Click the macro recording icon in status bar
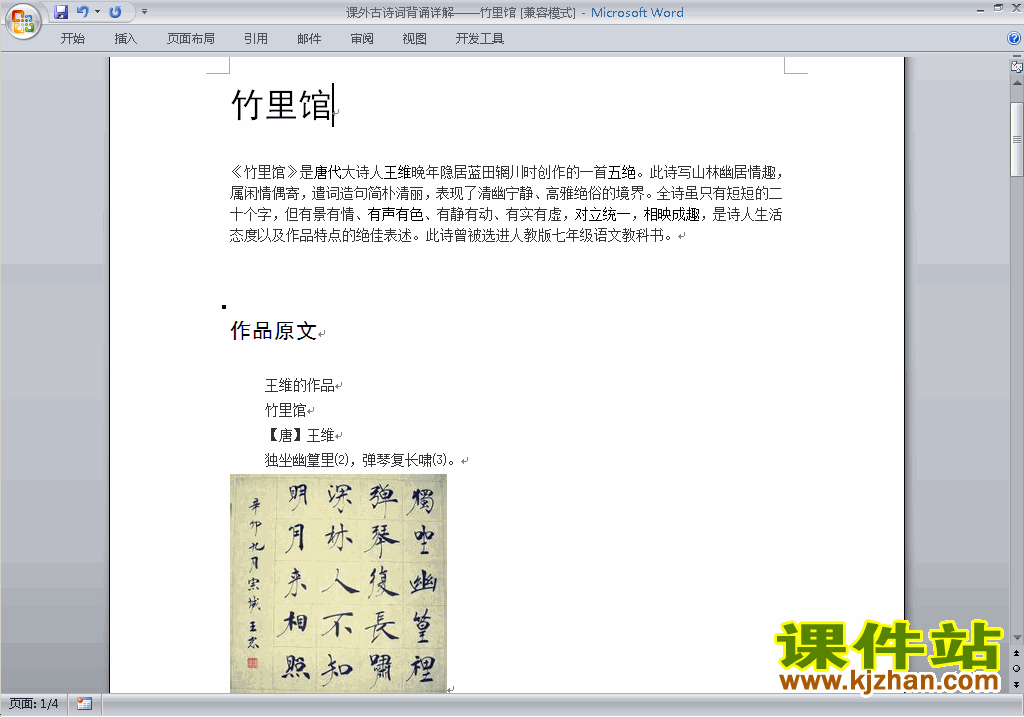1024x718 pixels. point(84,704)
